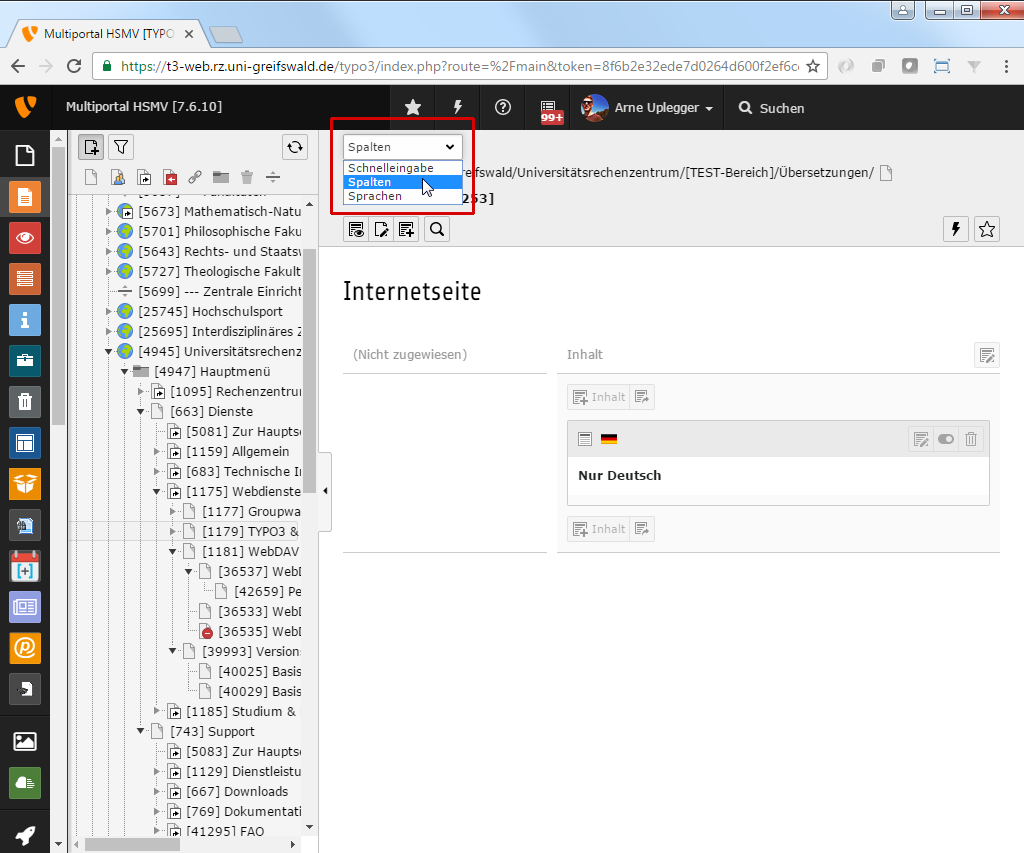
Task: Expand the [5673] Mathematisch-Naturwissenschaftliche node
Action: [x=109, y=211]
